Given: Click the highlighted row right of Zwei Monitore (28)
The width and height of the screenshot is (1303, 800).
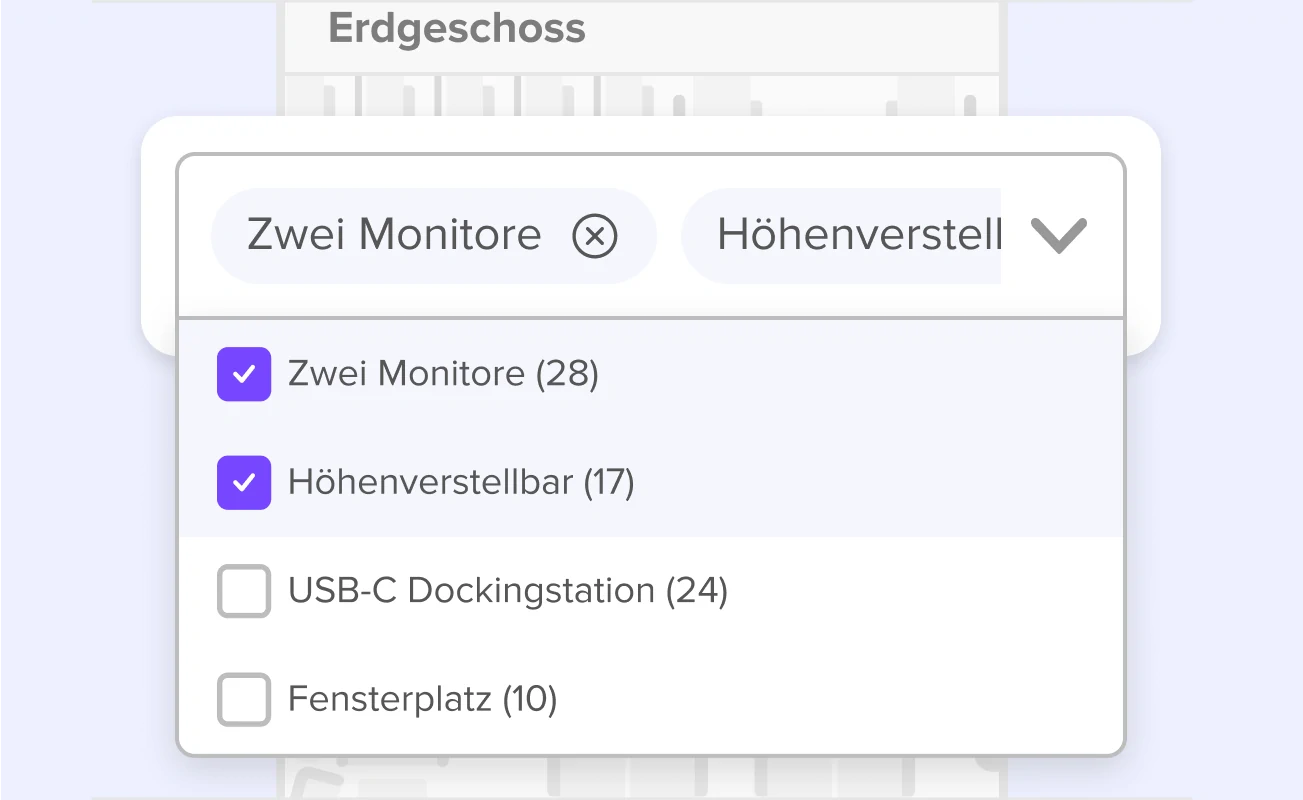Looking at the screenshot, I should pos(860,374).
